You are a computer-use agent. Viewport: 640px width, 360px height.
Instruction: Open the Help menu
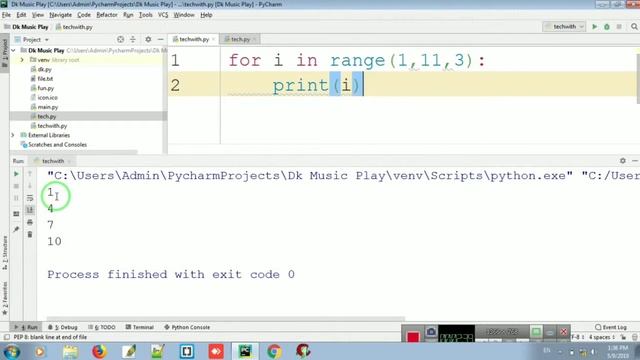206,15
